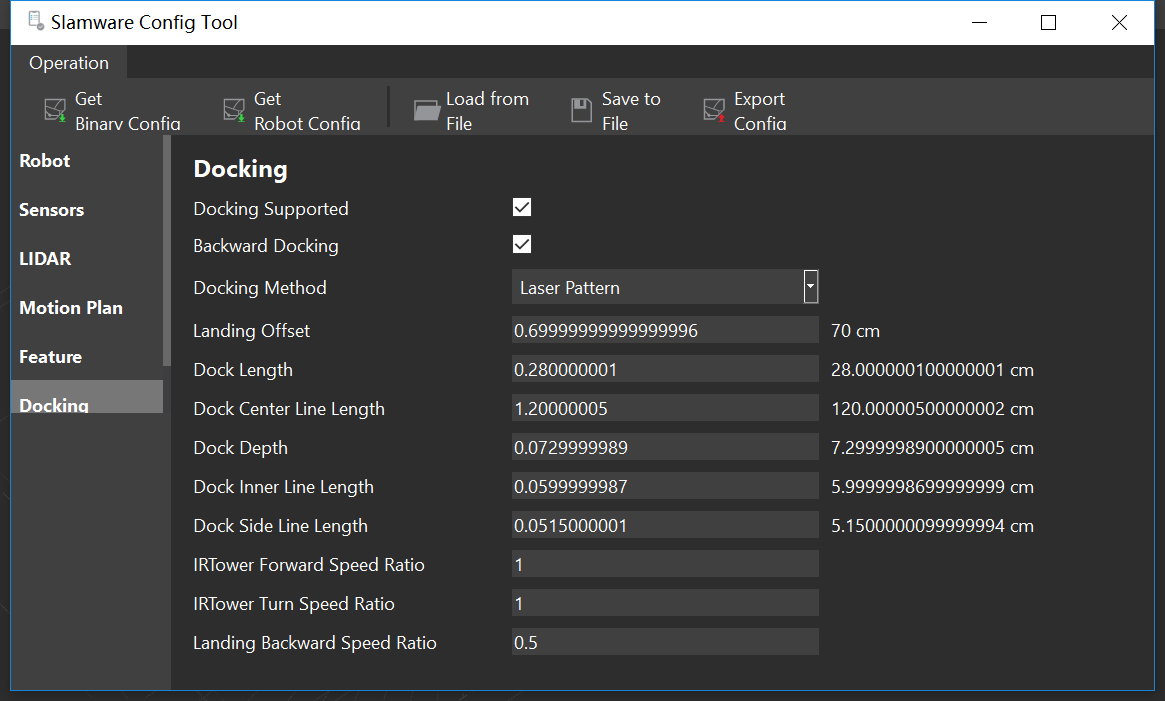The height and width of the screenshot is (701, 1165).
Task: Maximize the Slamware Config Tool window
Action: coord(1048,22)
